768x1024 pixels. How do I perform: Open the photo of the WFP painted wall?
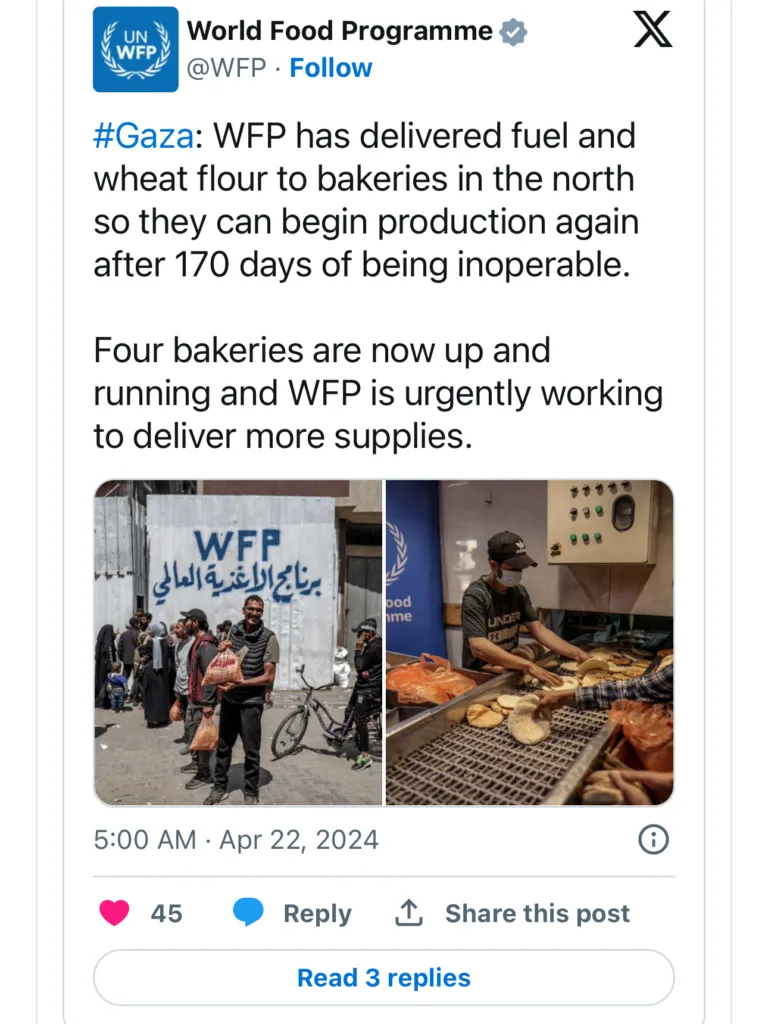tap(238, 642)
